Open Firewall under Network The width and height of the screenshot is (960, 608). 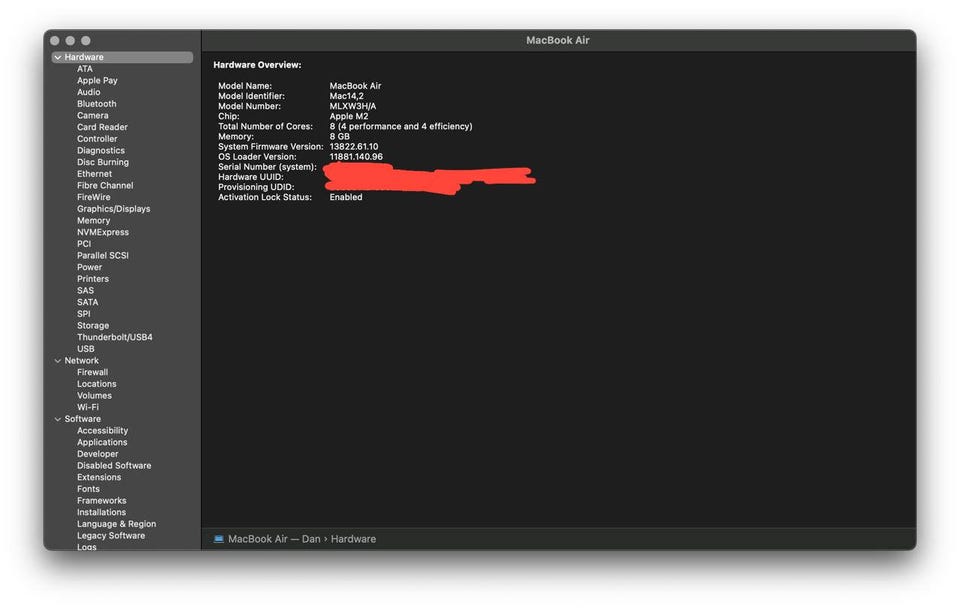[92, 372]
